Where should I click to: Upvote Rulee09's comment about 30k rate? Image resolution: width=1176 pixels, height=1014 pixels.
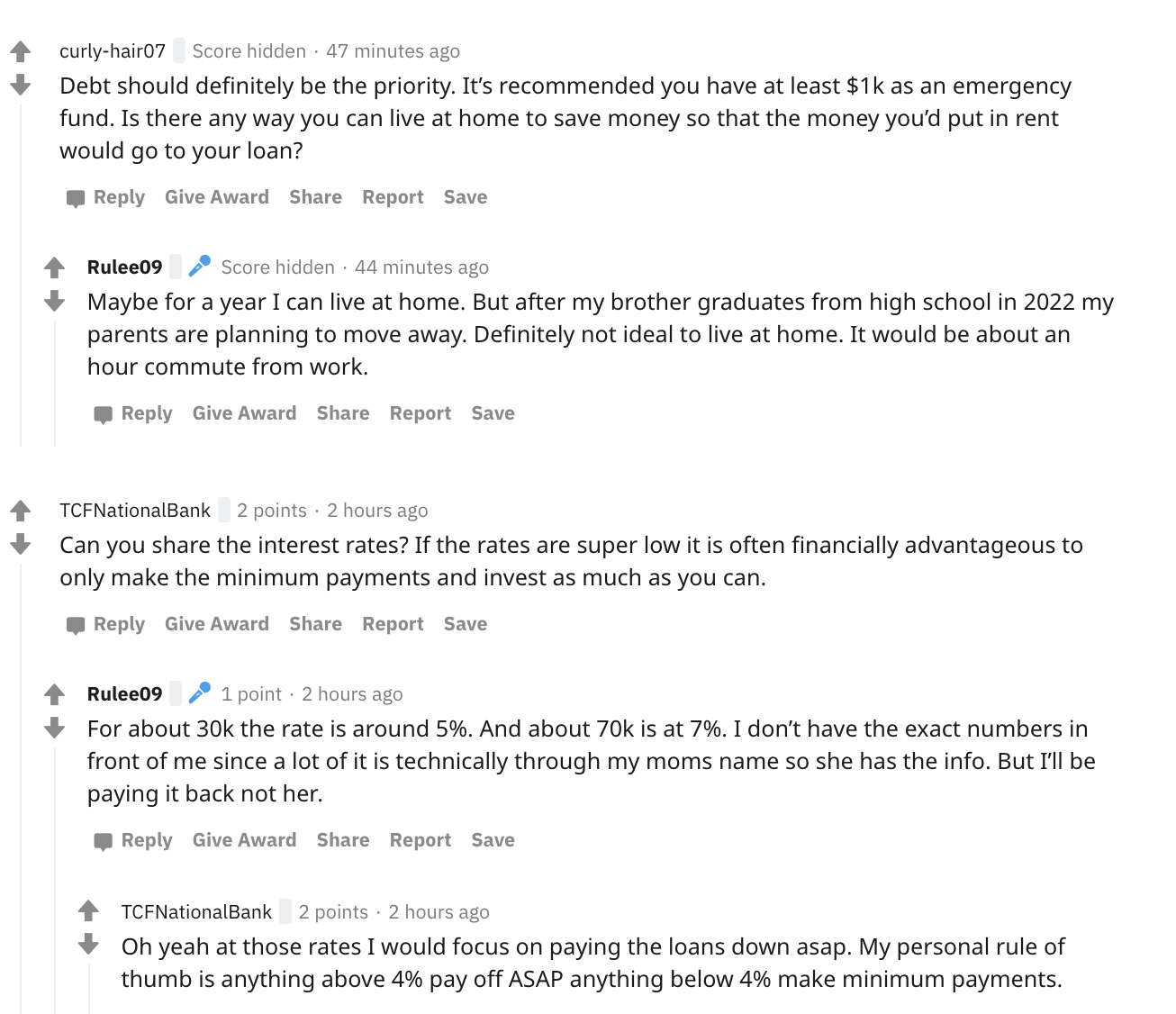tap(54, 694)
